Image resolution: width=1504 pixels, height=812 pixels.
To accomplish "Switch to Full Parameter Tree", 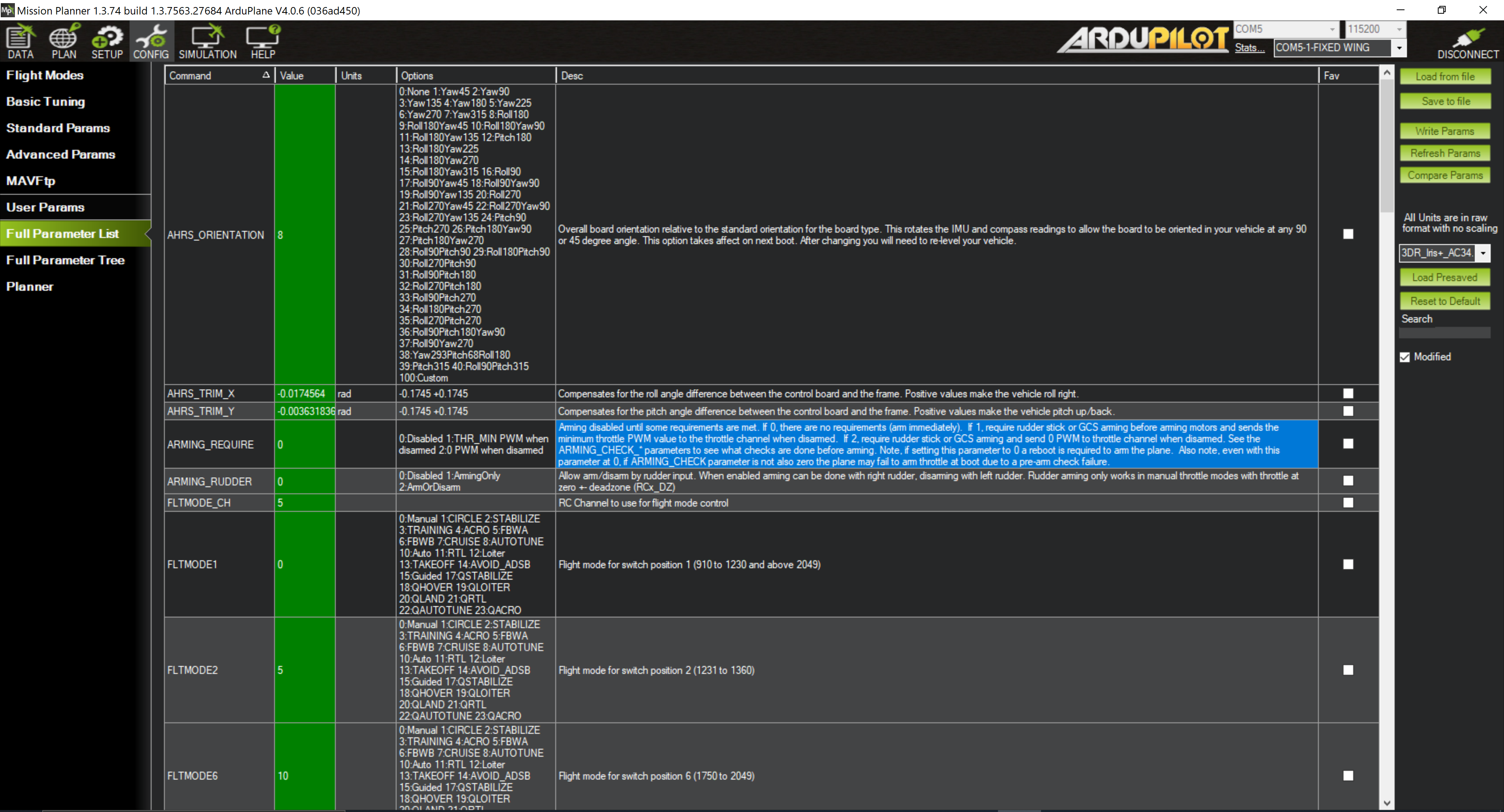I will tap(65, 260).
